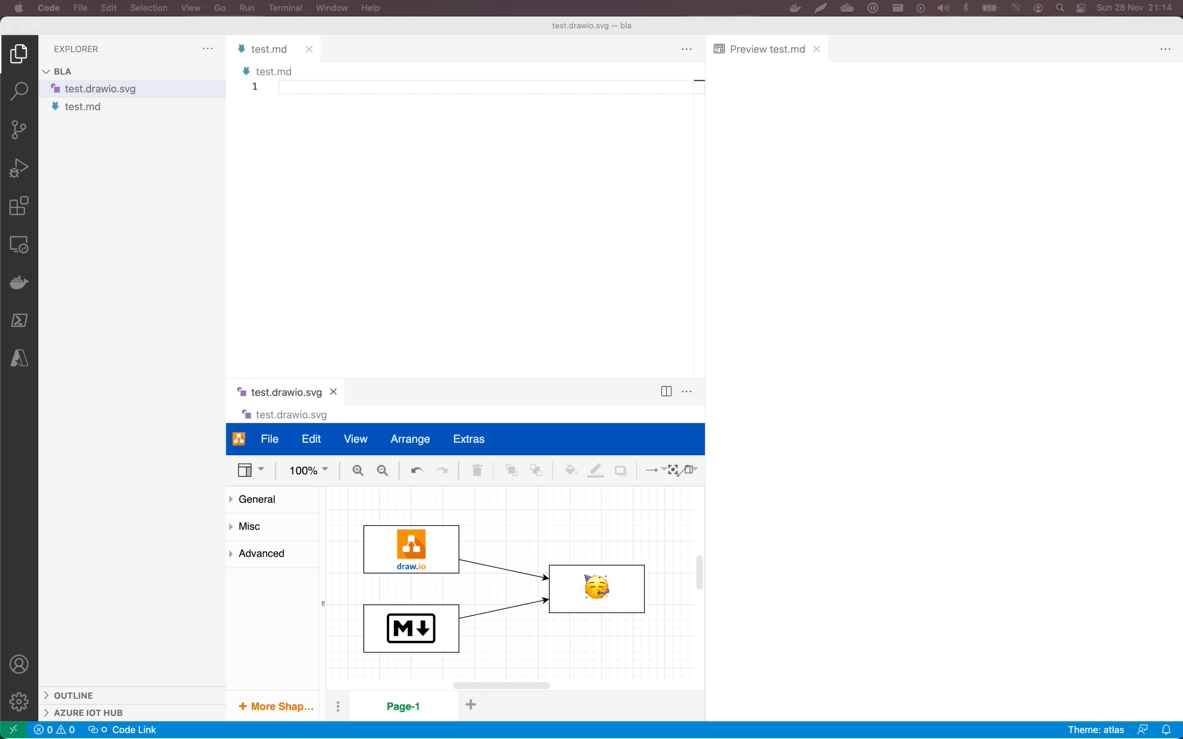This screenshot has height=739, width=1183.
Task: Switch to the Preview test.md tab
Action: click(x=767, y=49)
